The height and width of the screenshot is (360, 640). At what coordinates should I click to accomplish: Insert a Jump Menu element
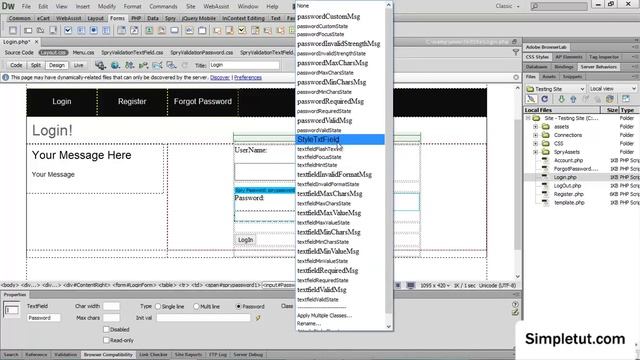click(134, 31)
